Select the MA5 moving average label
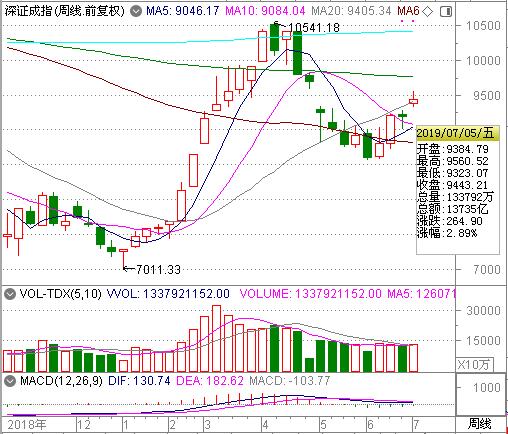Screen dimensions: 508x434 183,11
